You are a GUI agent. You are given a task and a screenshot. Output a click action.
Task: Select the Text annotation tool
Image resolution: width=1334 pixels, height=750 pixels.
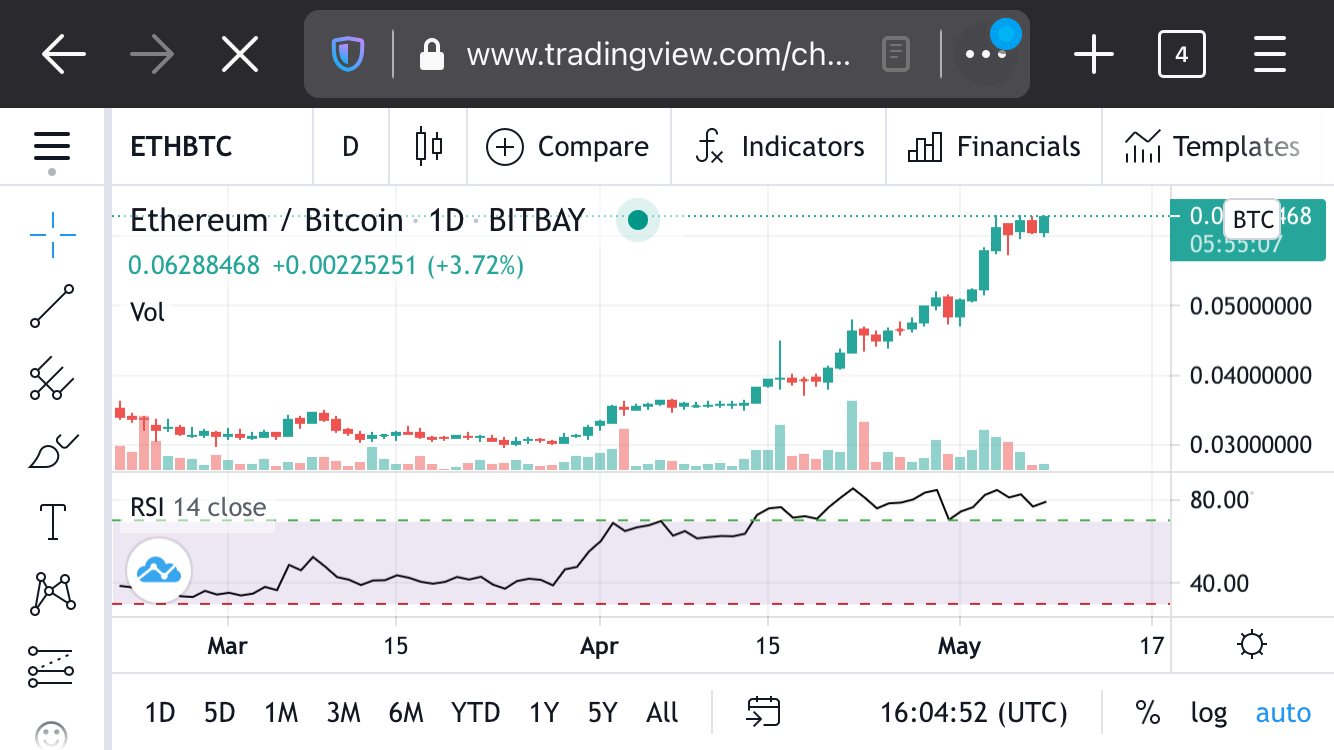(52, 521)
